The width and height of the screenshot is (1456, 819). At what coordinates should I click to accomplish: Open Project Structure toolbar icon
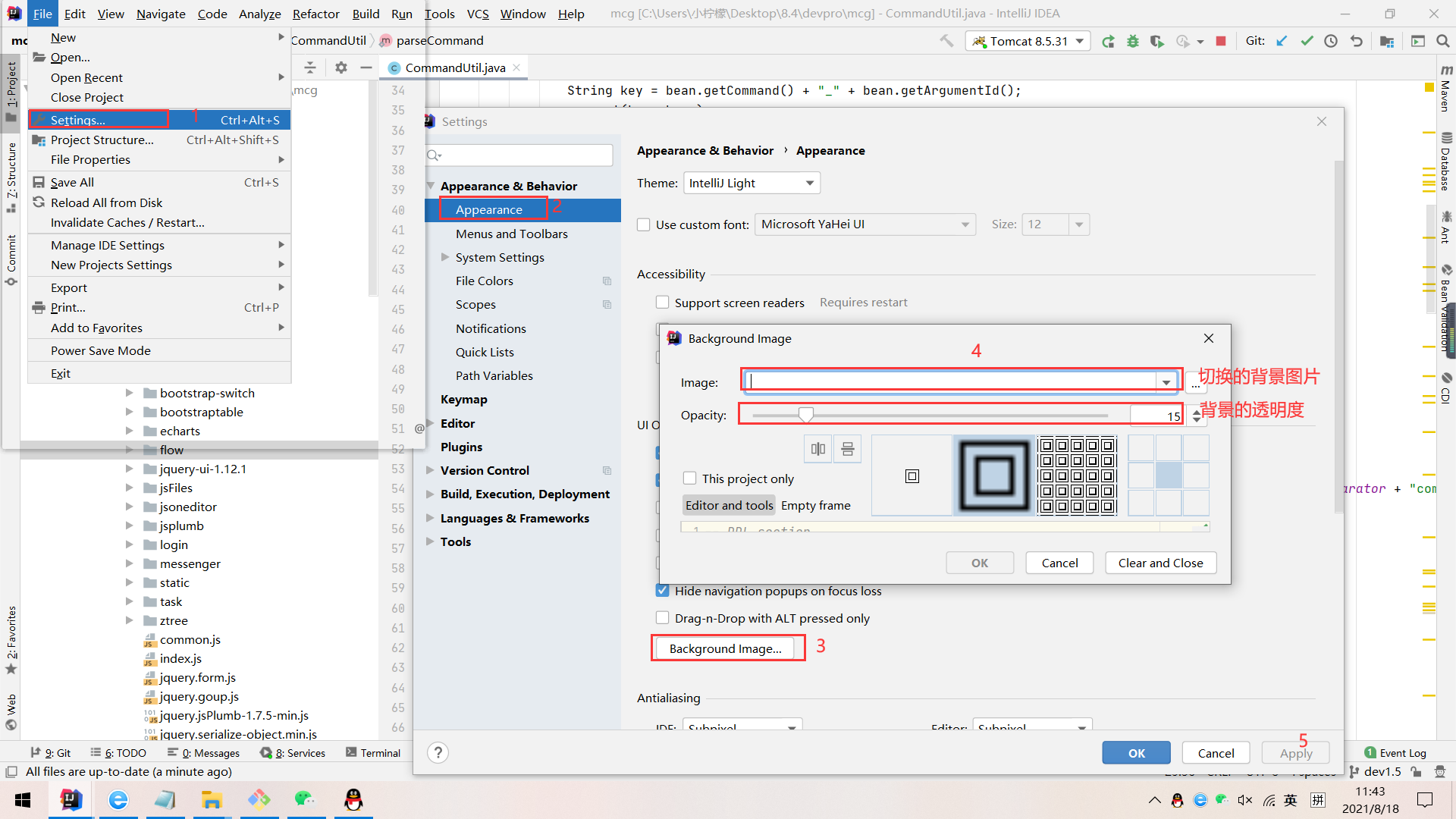tap(1386, 41)
